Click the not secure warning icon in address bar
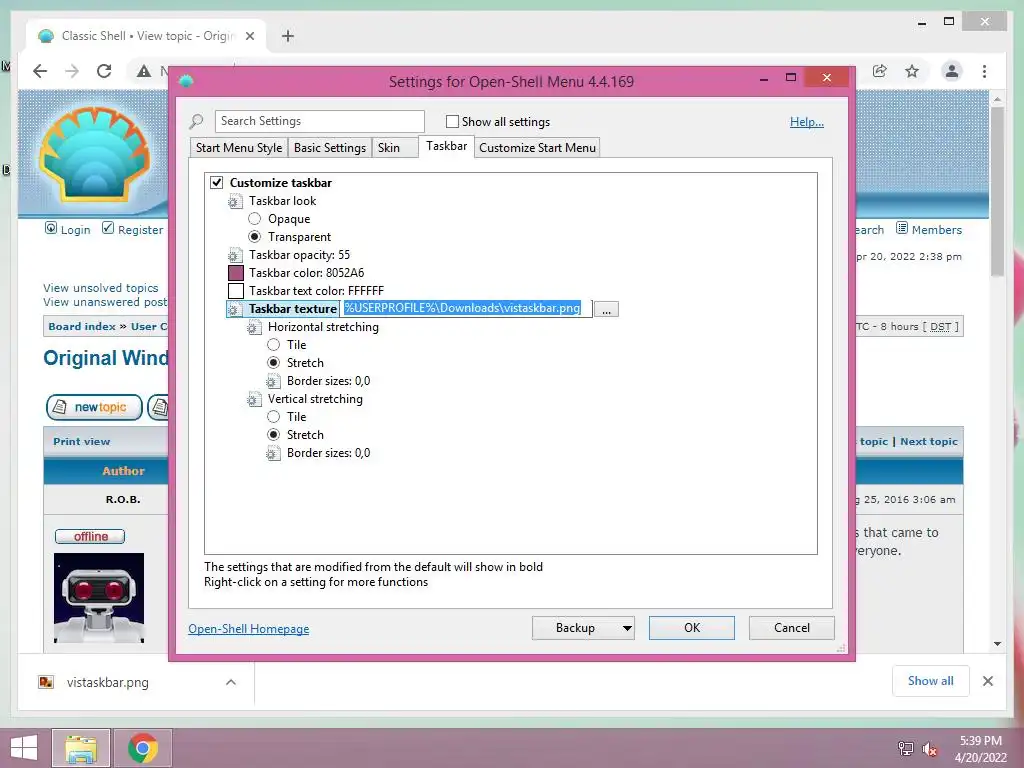The height and width of the screenshot is (768, 1024). click(144, 71)
